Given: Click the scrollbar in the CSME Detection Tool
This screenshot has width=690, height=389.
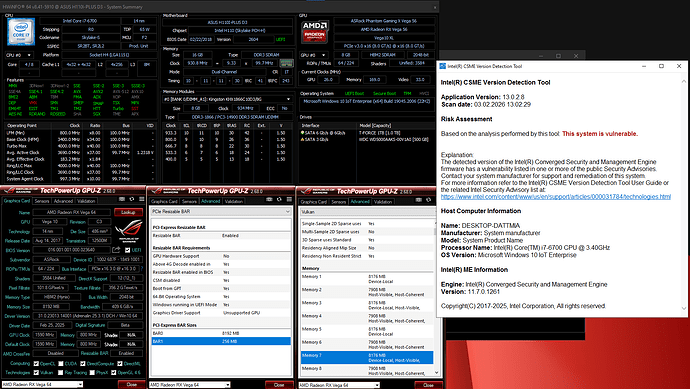Looking at the screenshot, I should tap(684, 195).
